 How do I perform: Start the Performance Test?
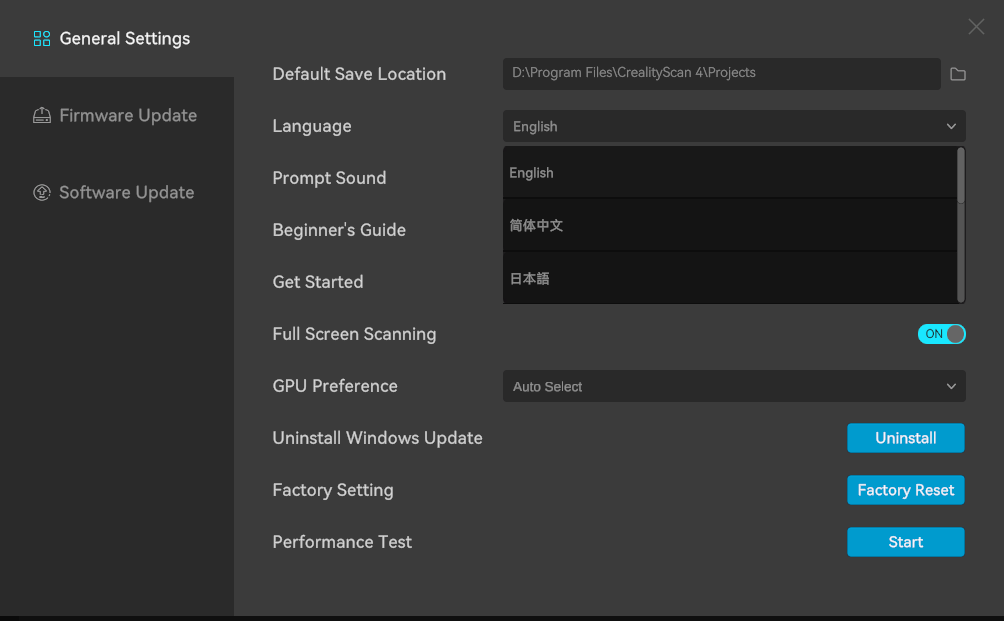[905, 542]
